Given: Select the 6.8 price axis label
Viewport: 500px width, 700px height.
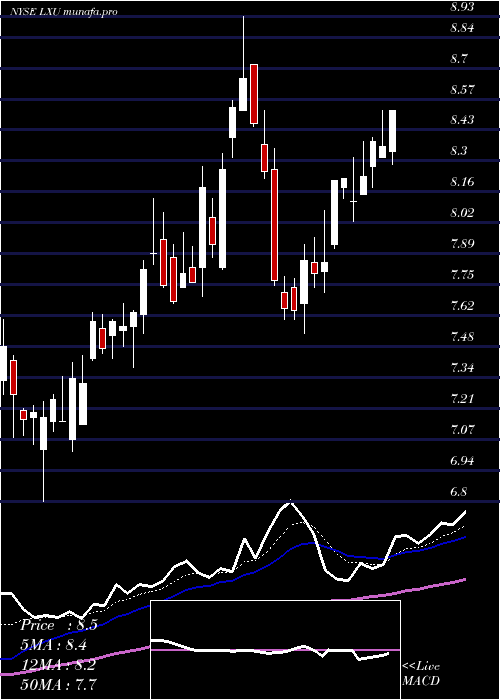Looking at the screenshot, I should coord(459,492).
